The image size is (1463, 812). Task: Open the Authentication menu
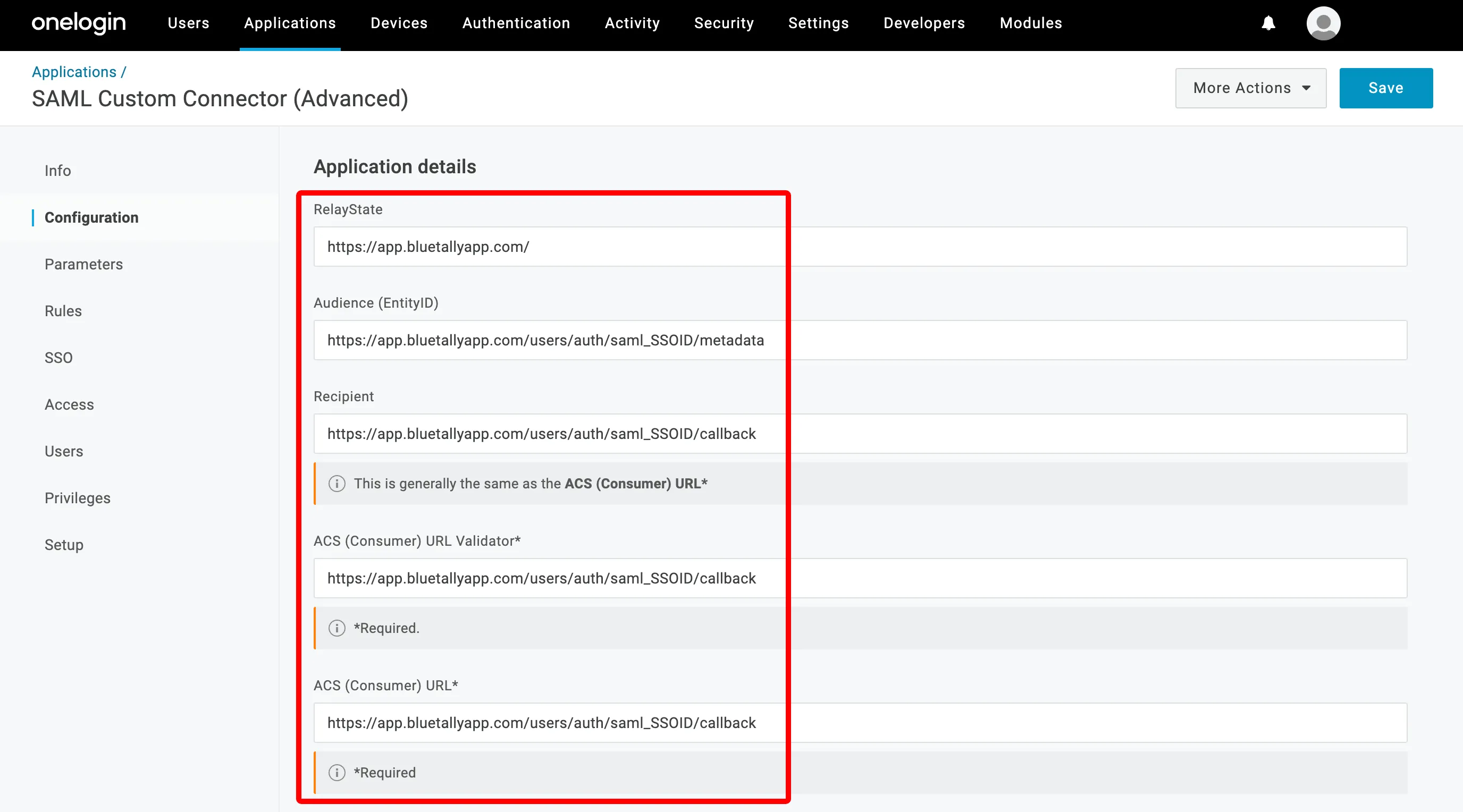point(516,23)
